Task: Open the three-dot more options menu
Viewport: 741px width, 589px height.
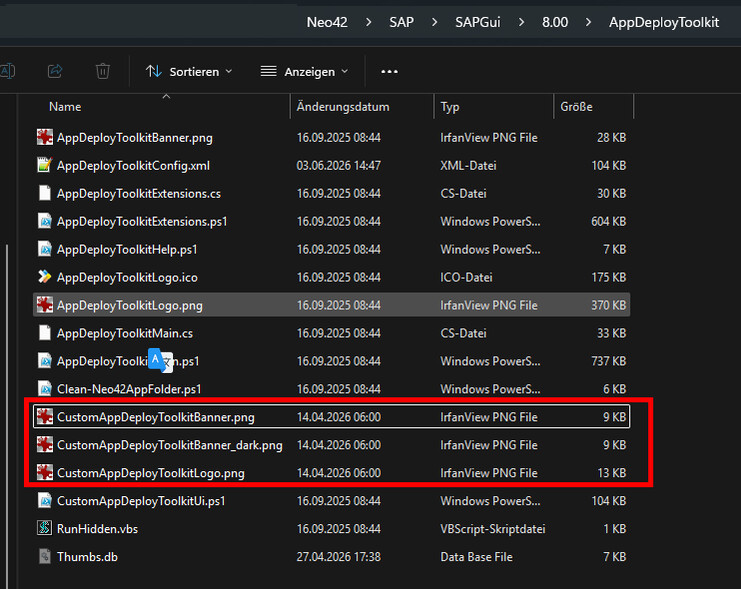Action: pos(389,71)
